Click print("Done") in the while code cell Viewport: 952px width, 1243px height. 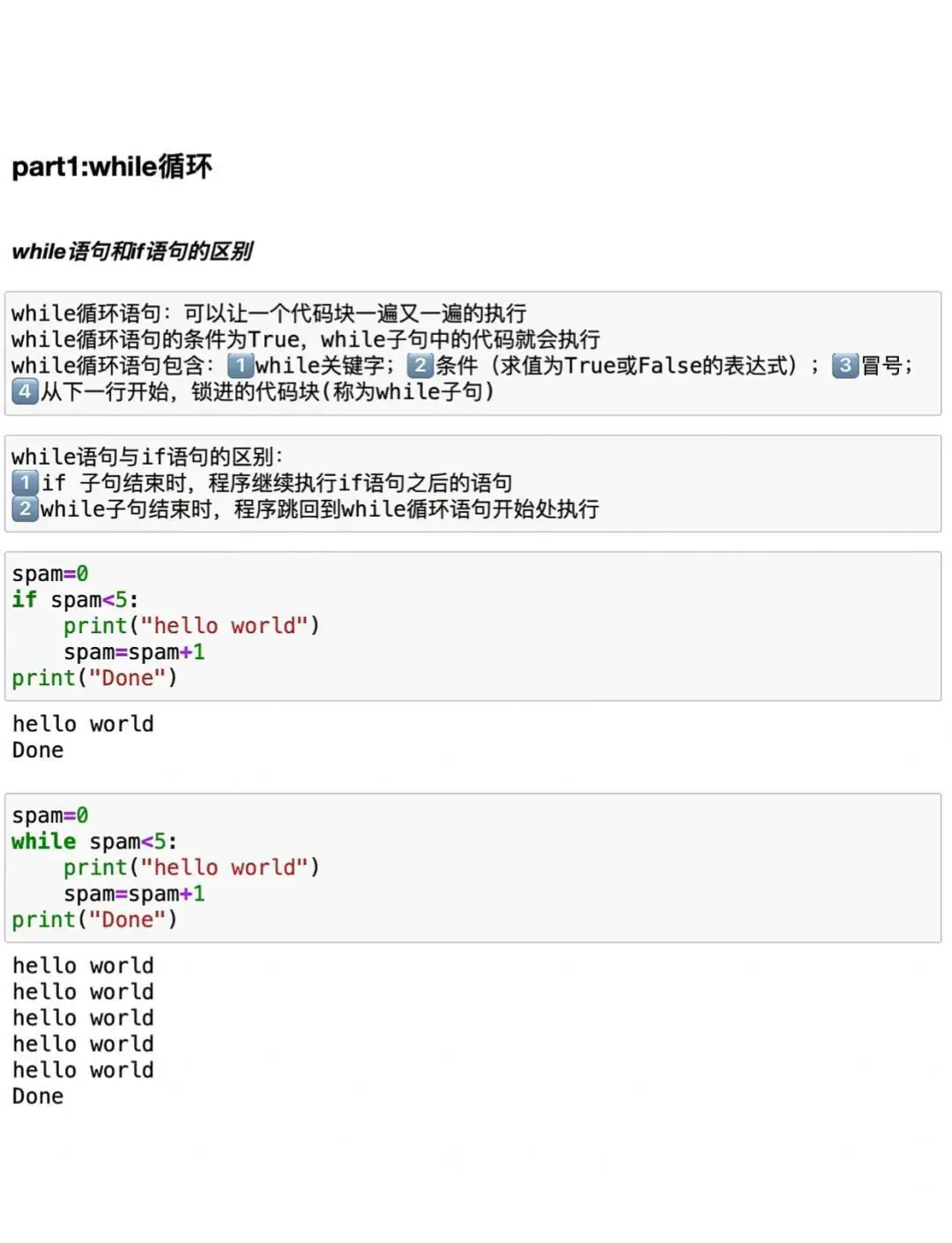[x=94, y=919]
